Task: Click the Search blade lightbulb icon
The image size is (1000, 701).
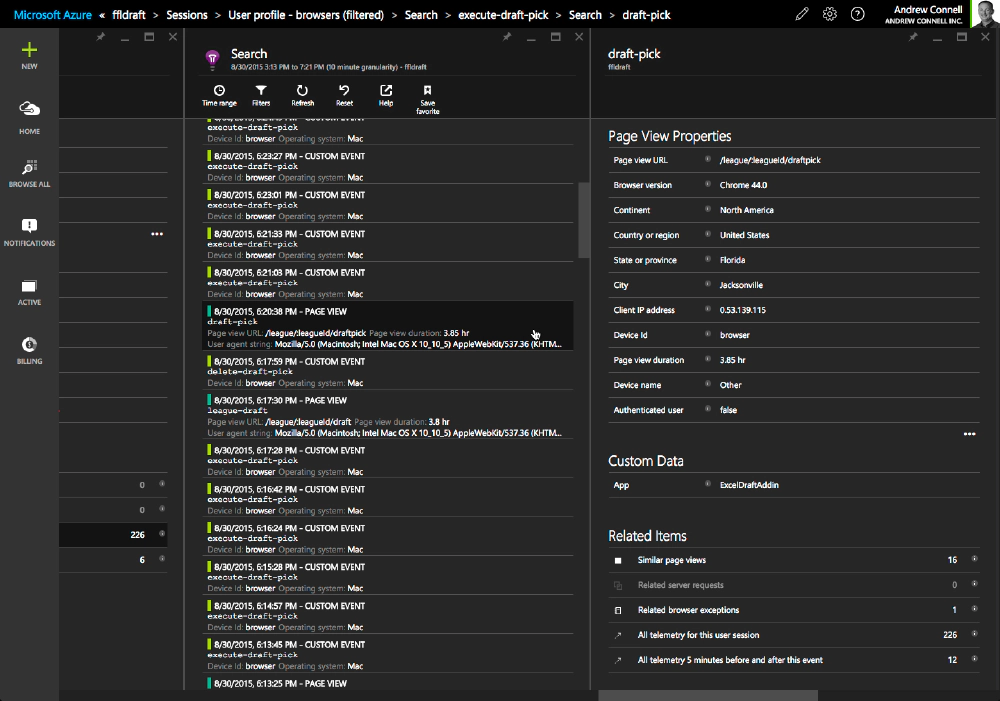Action: (x=212, y=59)
